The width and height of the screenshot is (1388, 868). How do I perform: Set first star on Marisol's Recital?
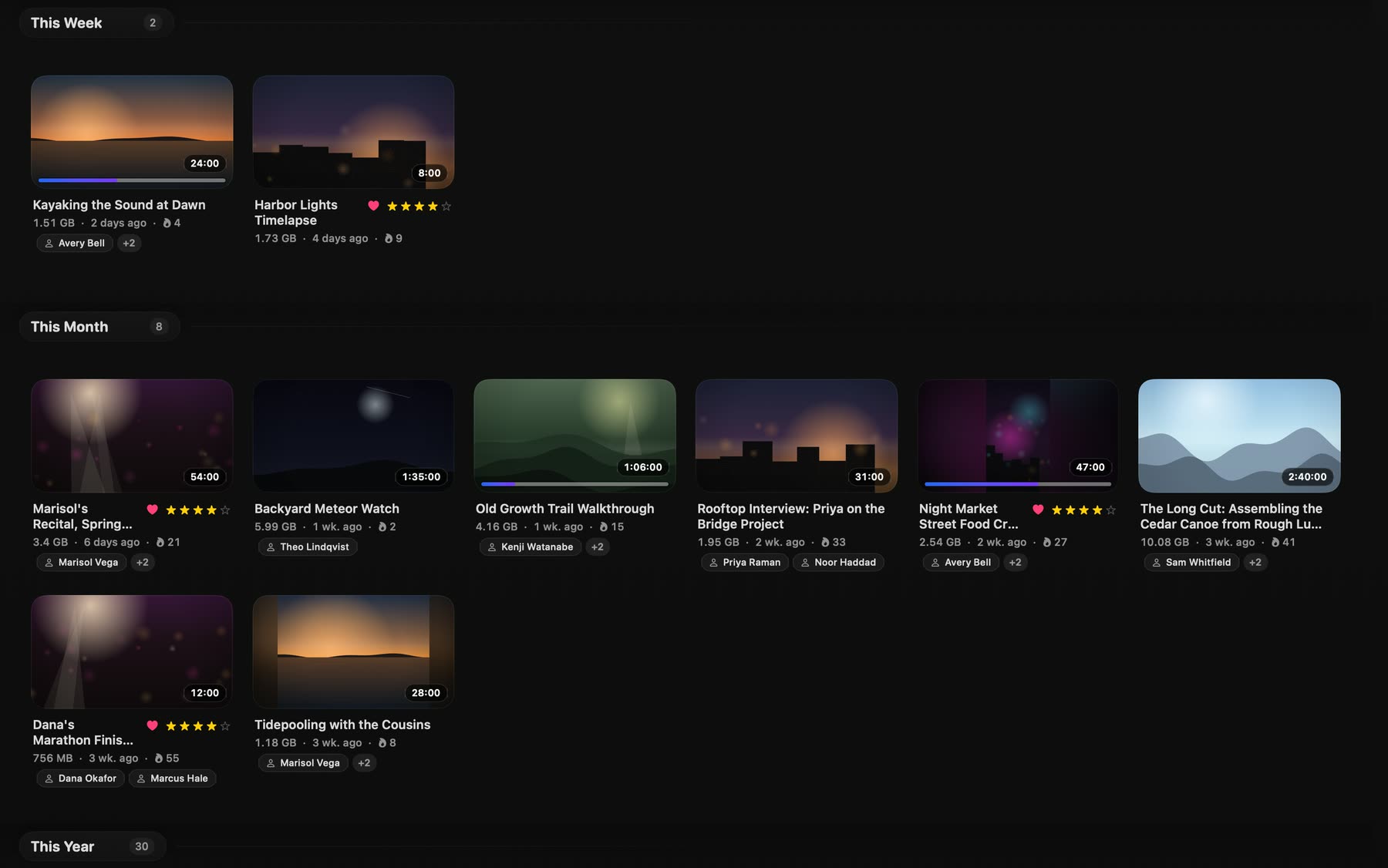tap(171, 510)
